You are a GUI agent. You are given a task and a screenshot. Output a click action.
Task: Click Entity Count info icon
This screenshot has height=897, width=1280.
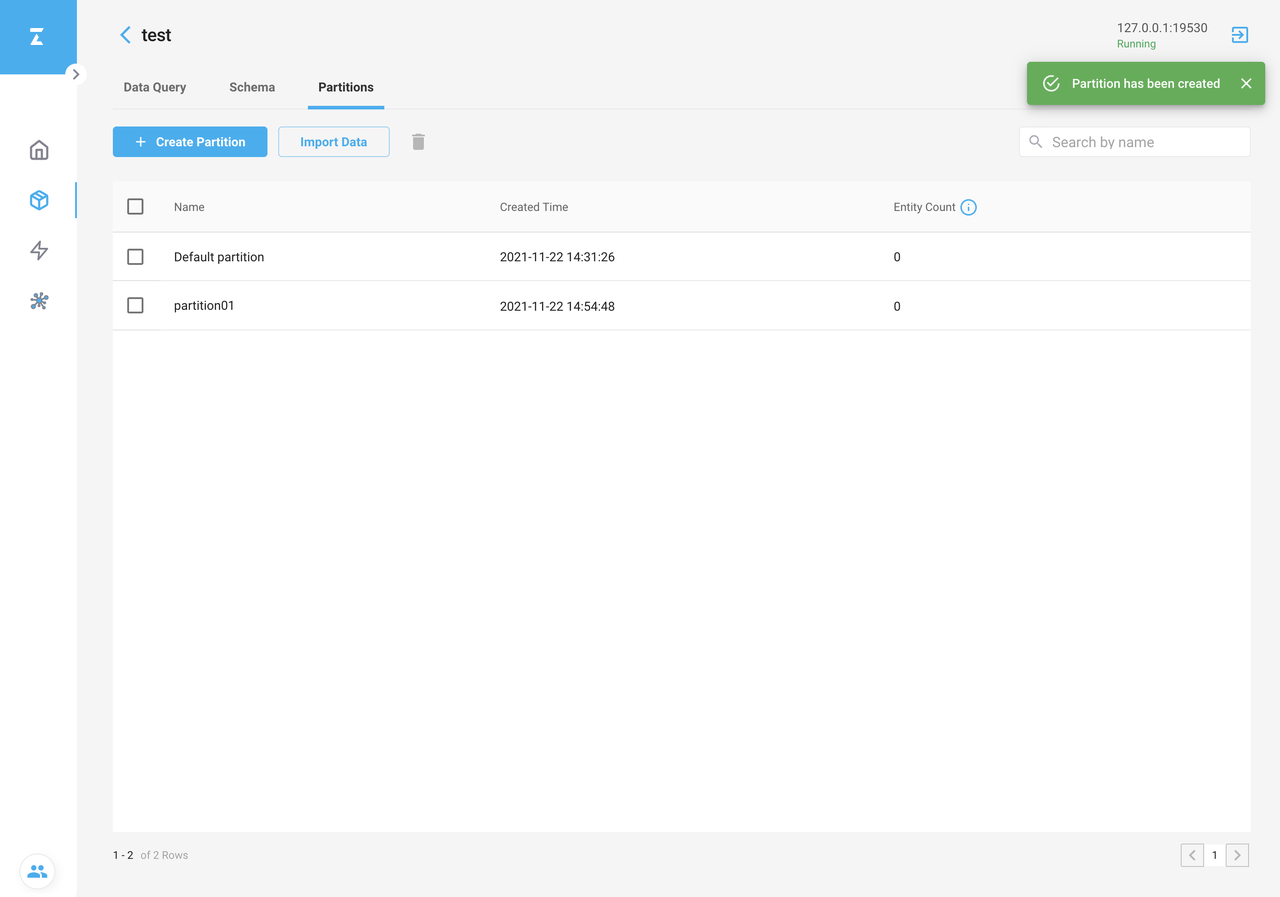point(968,207)
